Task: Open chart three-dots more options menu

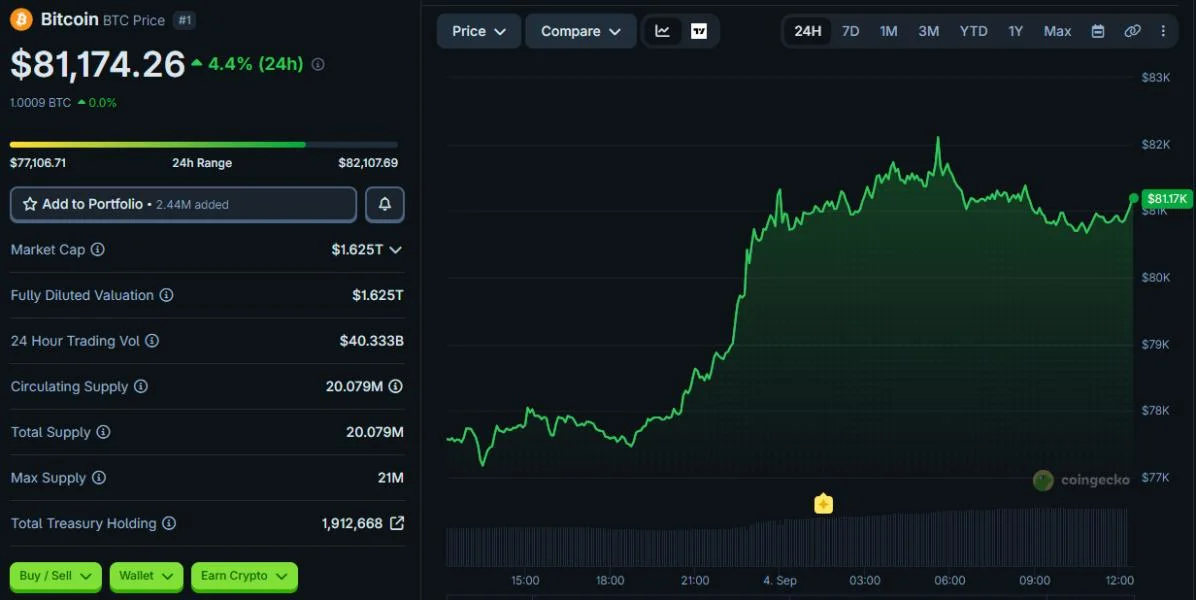Action: [1162, 31]
